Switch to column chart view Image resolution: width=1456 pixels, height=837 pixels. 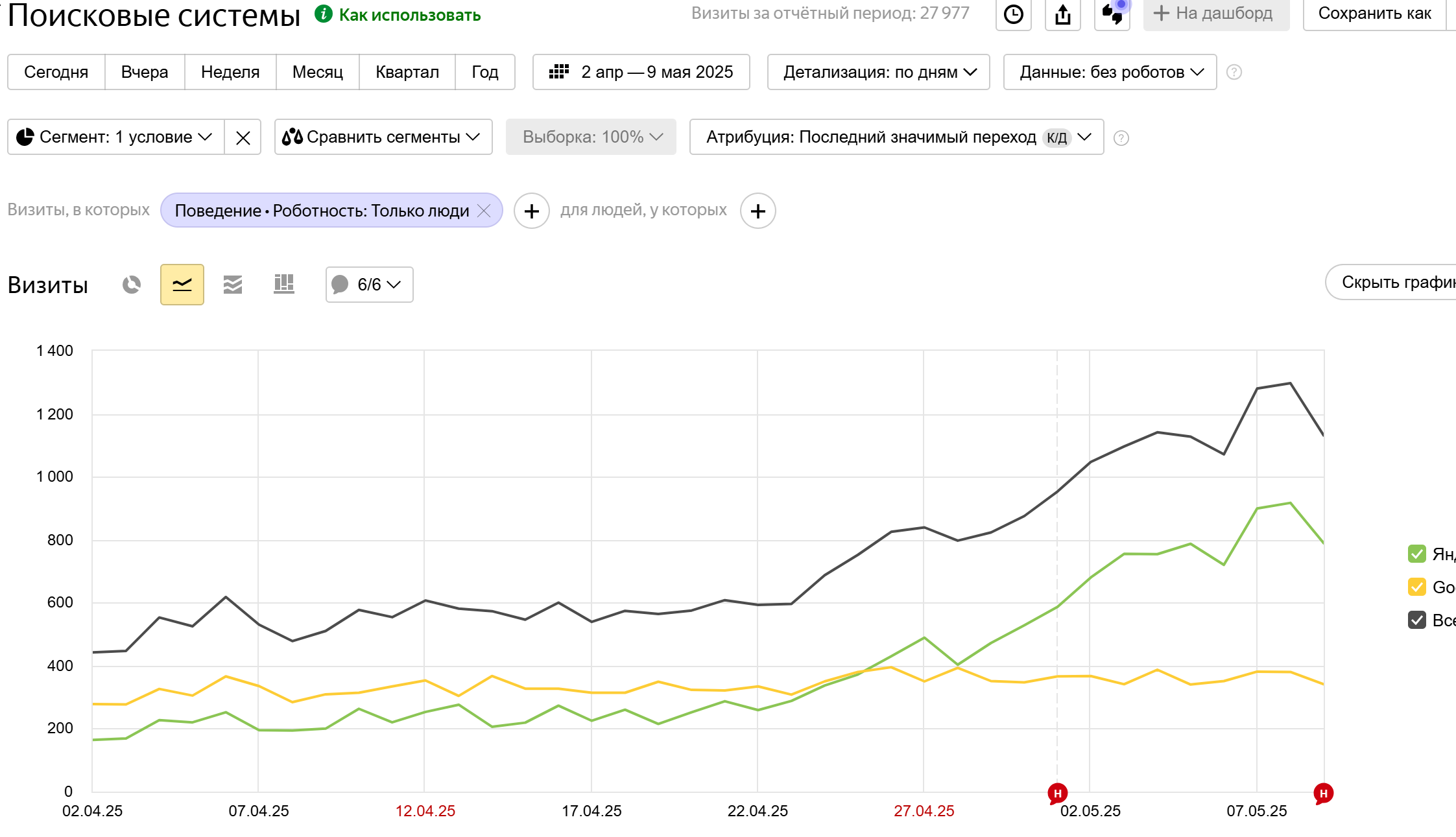283,285
